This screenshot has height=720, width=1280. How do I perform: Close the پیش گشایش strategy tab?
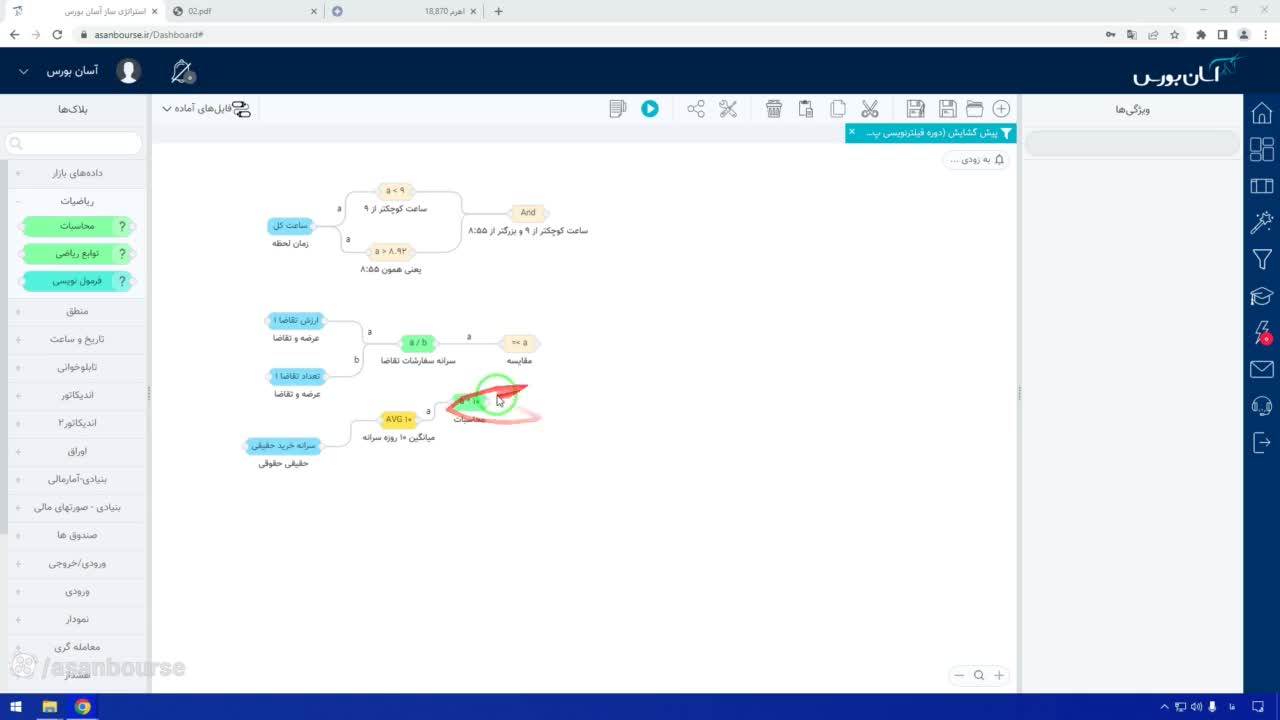pos(852,132)
